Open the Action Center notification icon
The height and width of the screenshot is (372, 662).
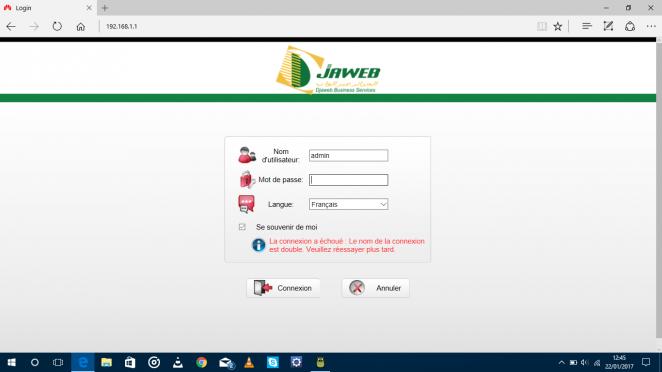(646, 362)
